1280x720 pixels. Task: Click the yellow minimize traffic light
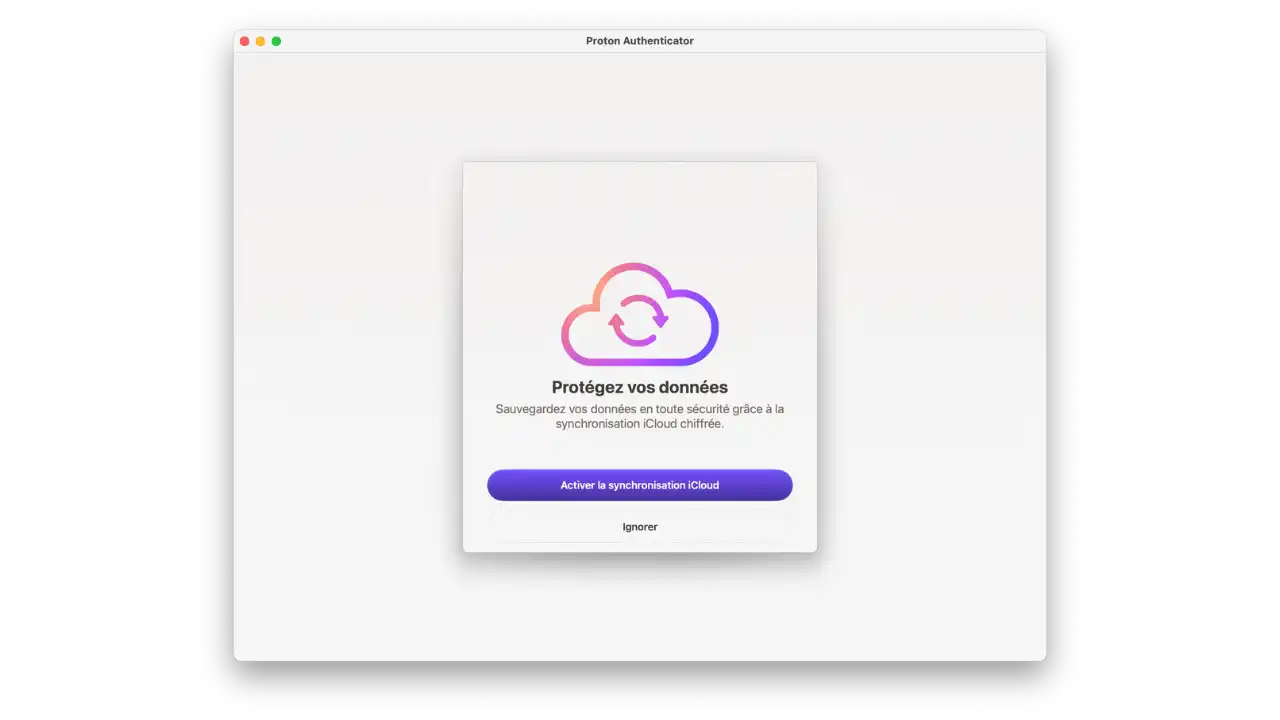(260, 41)
